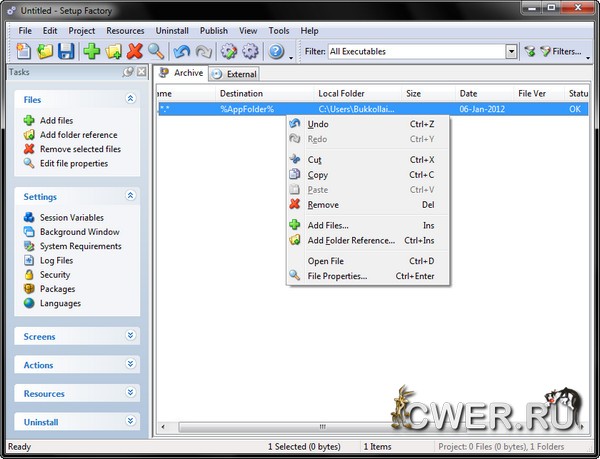The width and height of the screenshot is (600, 459).
Task: Select File Properties... in context menu
Action: click(336, 276)
